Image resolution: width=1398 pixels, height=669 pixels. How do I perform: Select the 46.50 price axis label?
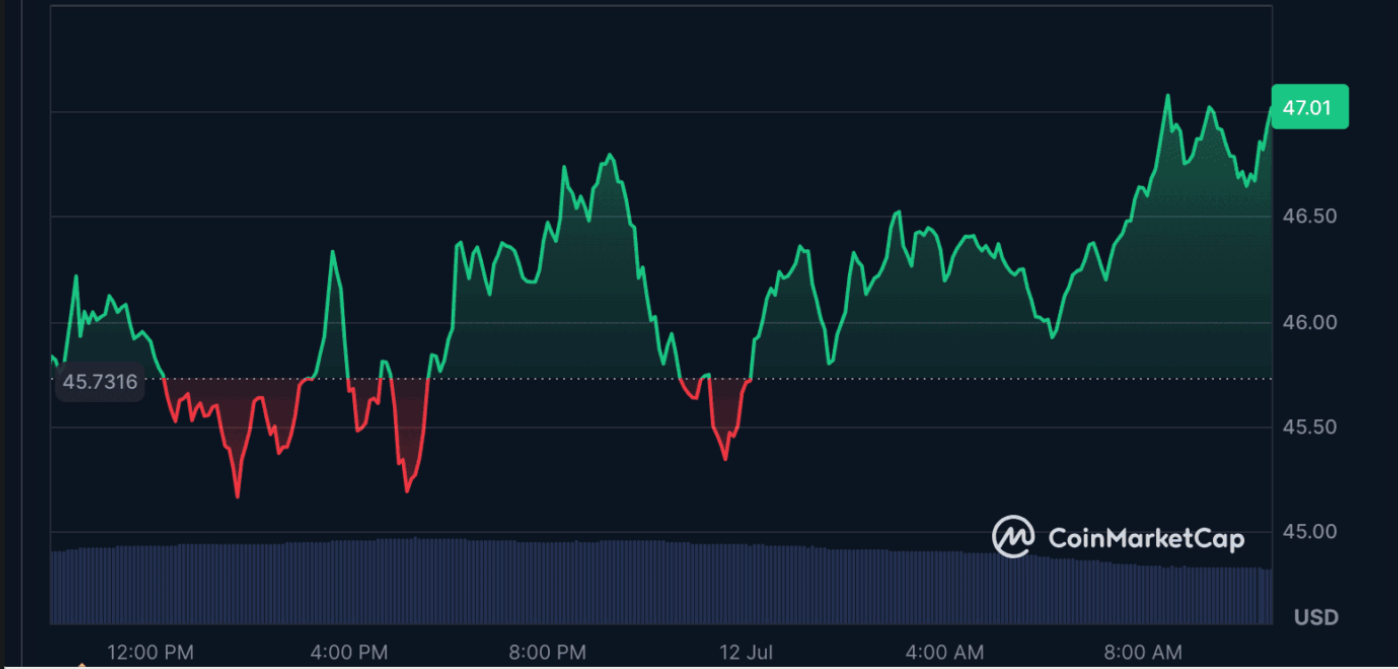[1309, 217]
